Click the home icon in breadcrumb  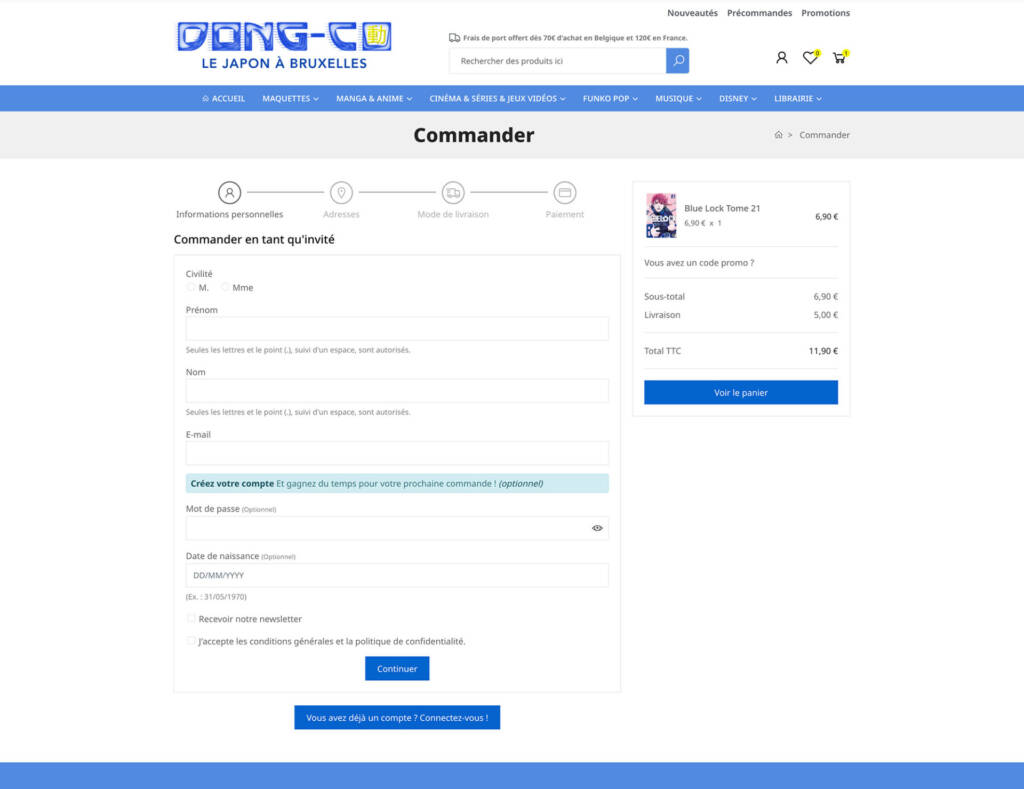click(x=778, y=135)
